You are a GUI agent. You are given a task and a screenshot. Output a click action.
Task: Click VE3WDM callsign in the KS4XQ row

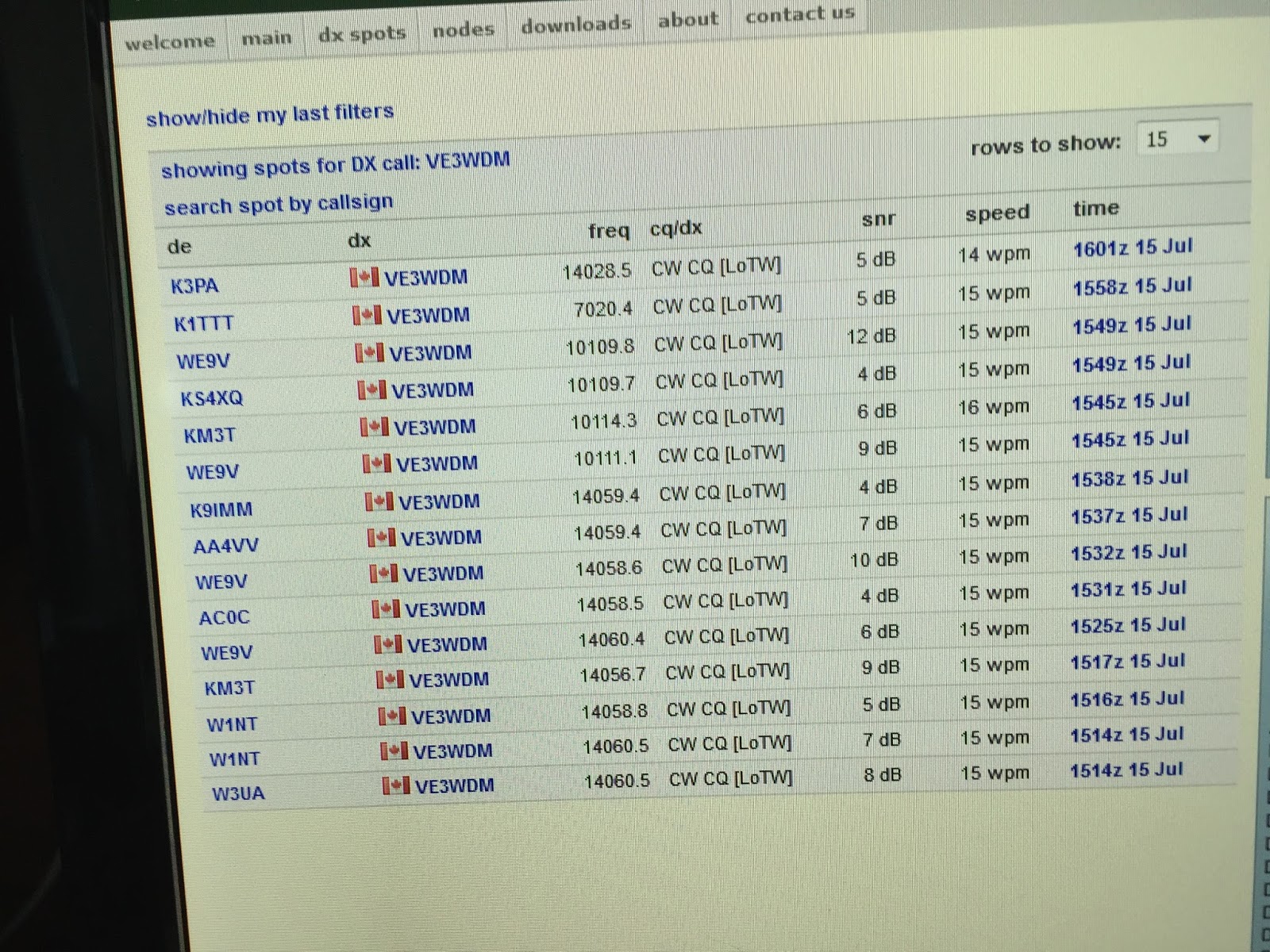pyautogui.click(x=433, y=390)
